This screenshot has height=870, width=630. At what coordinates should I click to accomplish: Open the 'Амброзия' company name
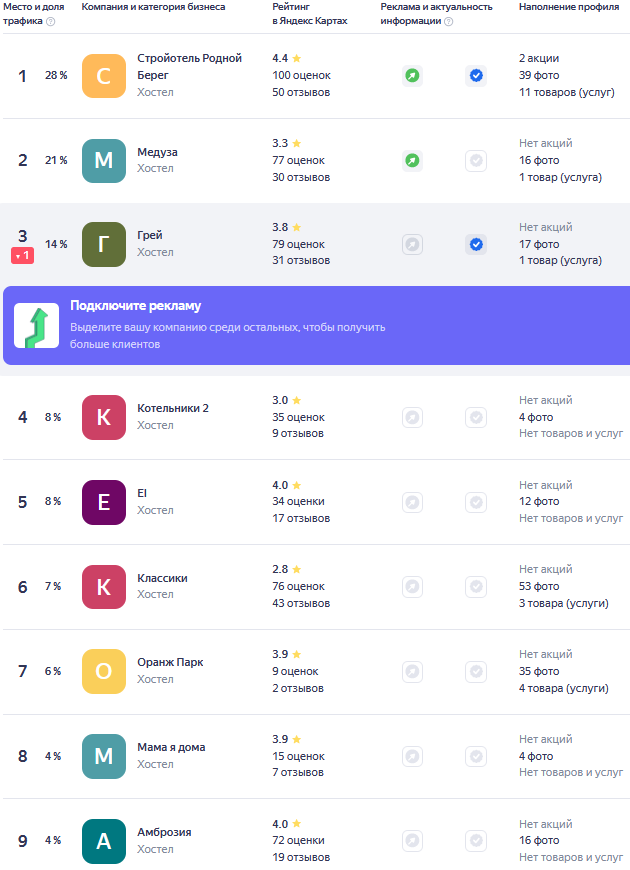pos(164,832)
